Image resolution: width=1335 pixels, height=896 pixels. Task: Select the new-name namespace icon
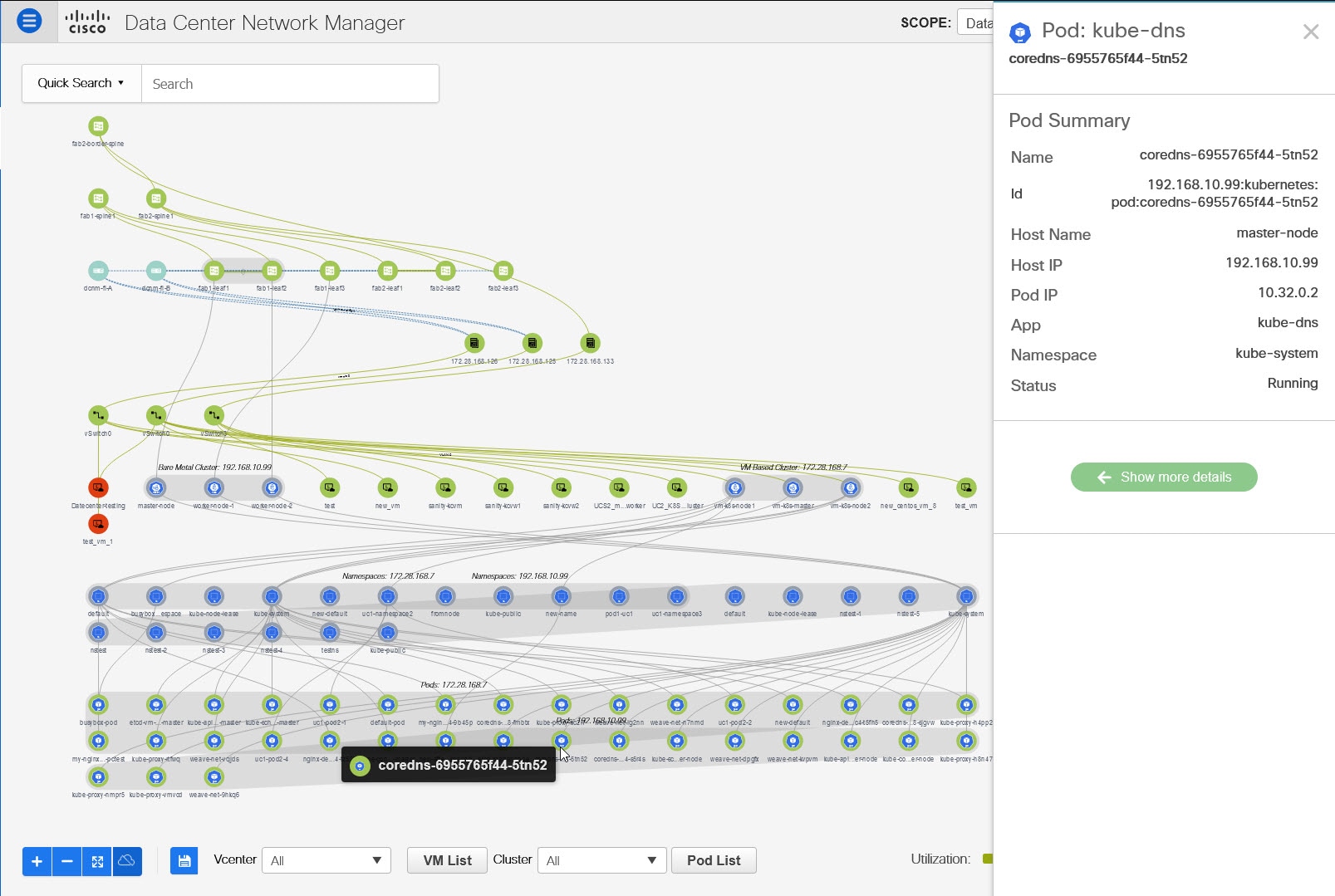point(562,596)
